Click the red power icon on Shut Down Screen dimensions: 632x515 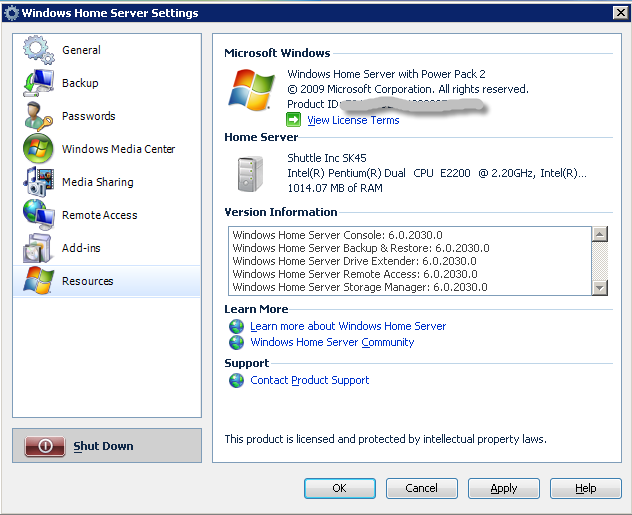click(x=45, y=446)
